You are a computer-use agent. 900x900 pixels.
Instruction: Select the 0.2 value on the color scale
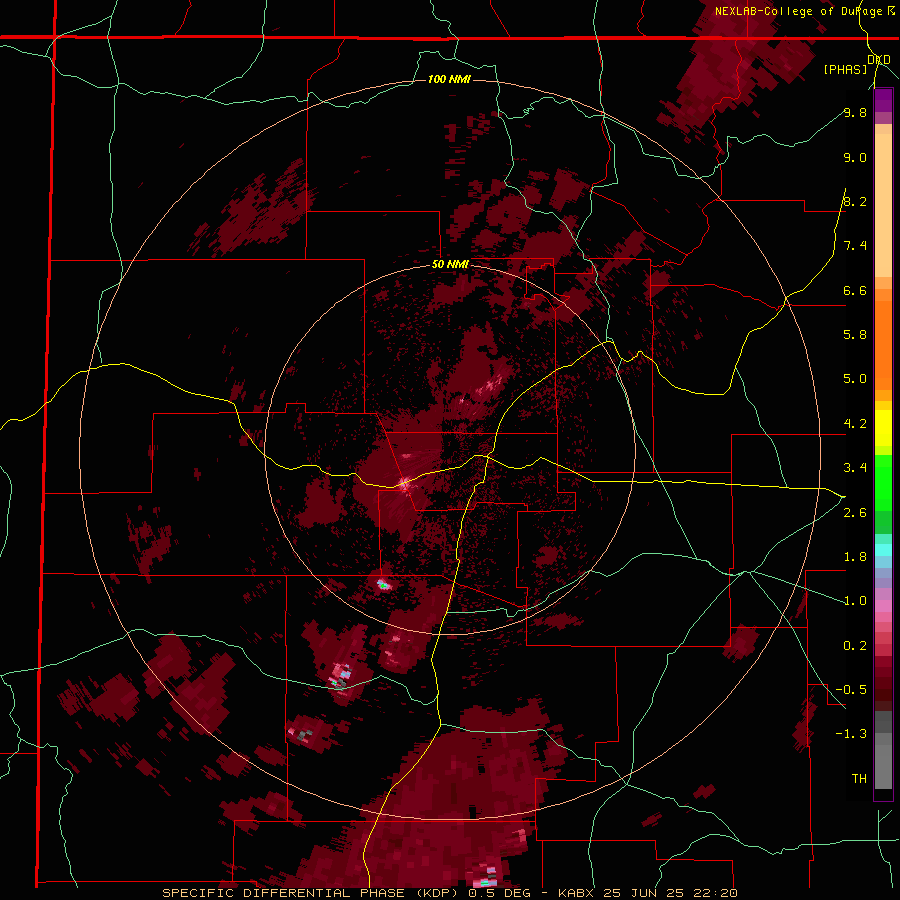click(x=855, y=646)
